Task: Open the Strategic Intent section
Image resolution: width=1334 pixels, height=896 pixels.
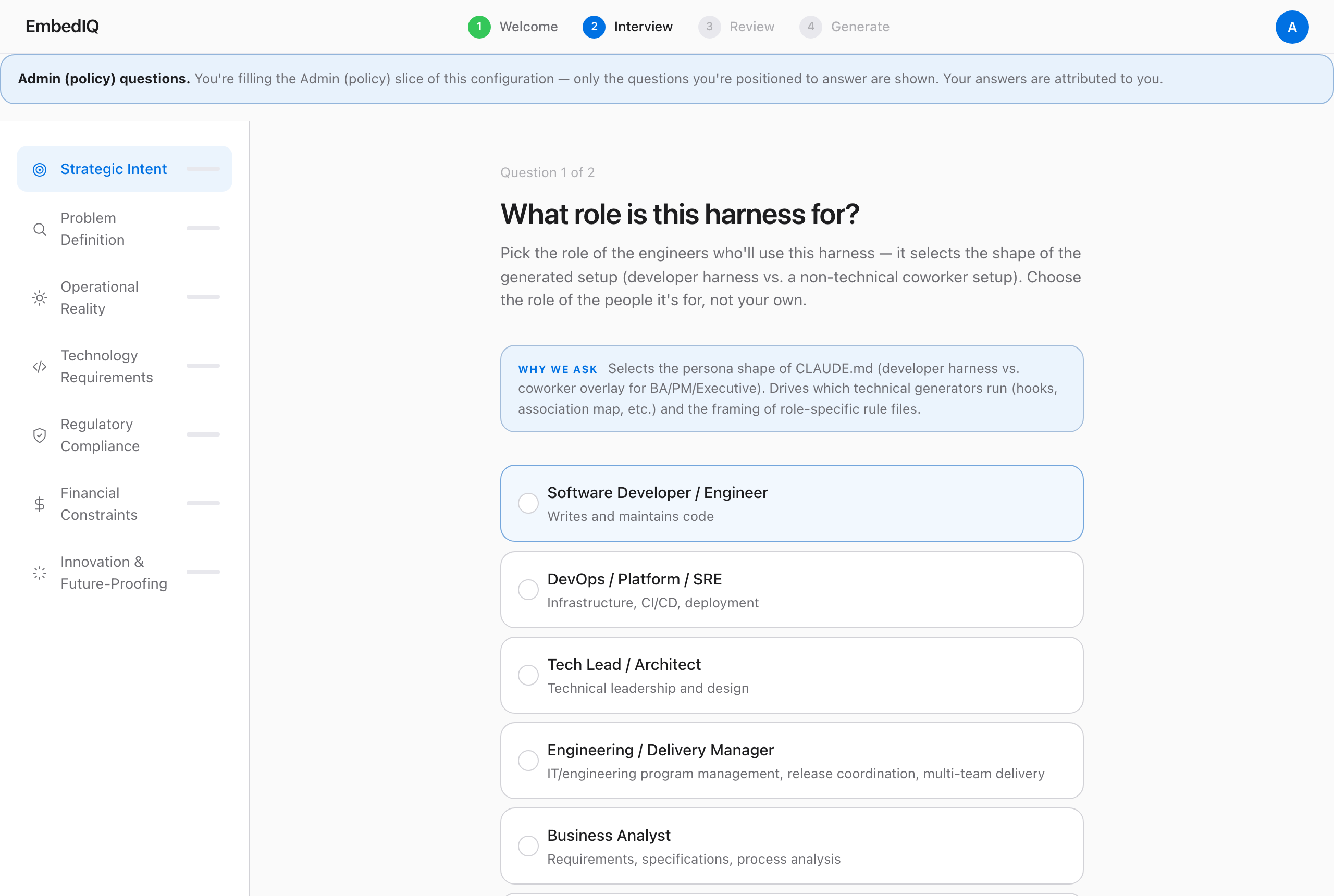Action: [125, 169]
